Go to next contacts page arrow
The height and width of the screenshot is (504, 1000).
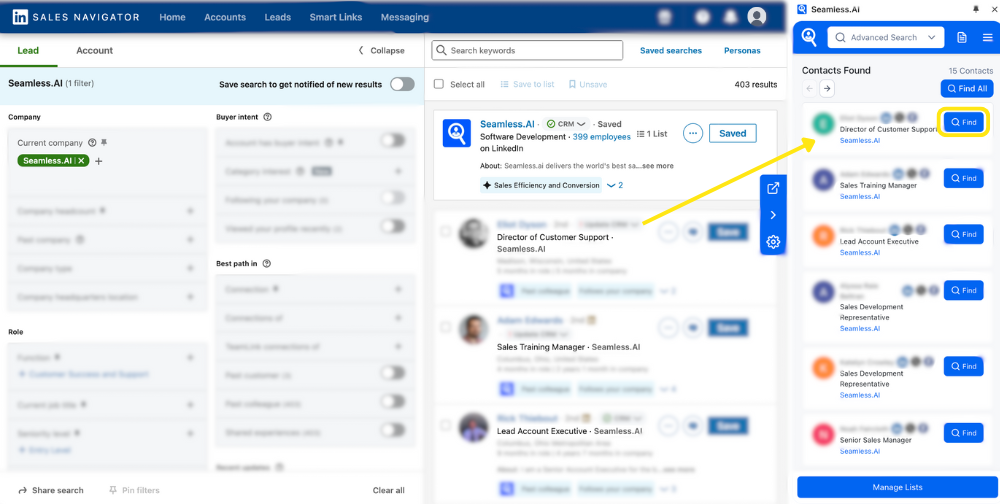pyautogui.click(x=827, y=89)
